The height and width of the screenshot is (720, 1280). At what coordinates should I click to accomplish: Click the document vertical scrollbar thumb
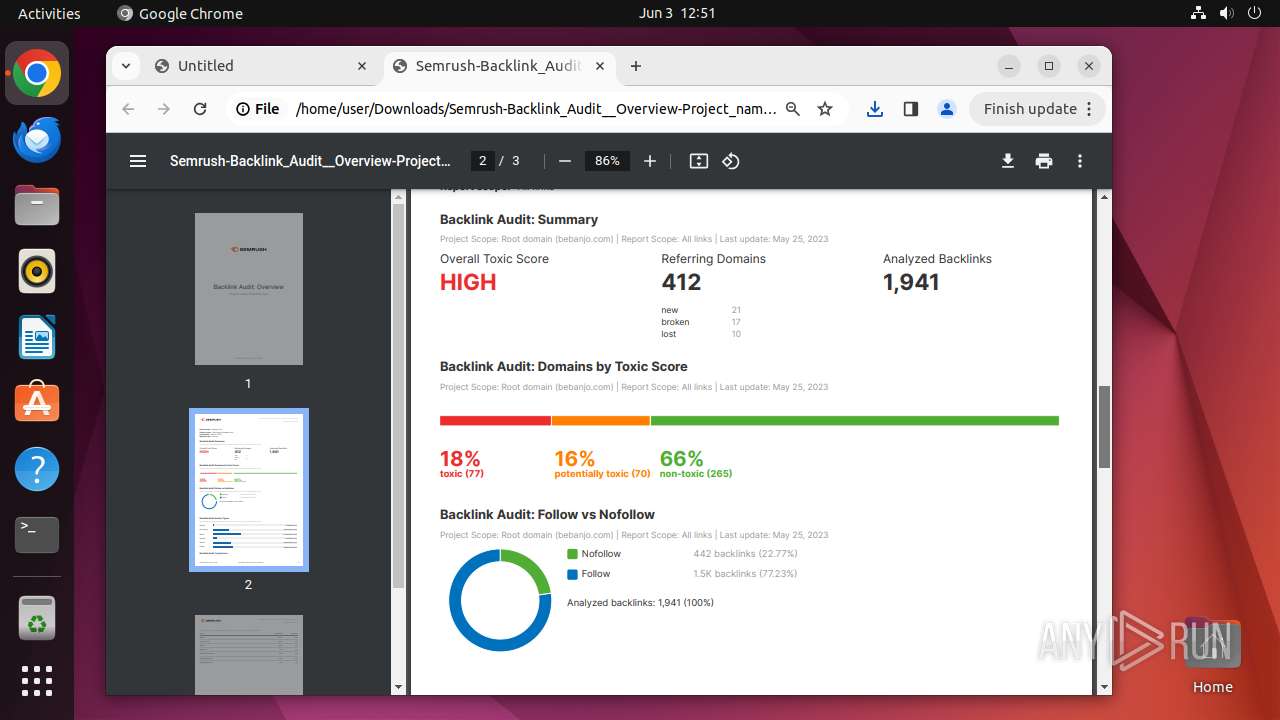pyautogui.click(x=1104, y=427)
